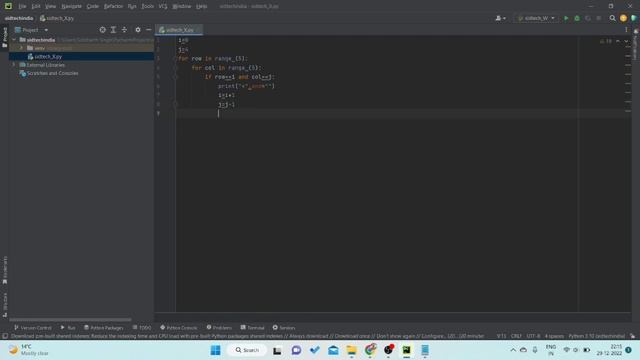Open the Version Control tool window
640x360 pixels.
coord(33,328)
